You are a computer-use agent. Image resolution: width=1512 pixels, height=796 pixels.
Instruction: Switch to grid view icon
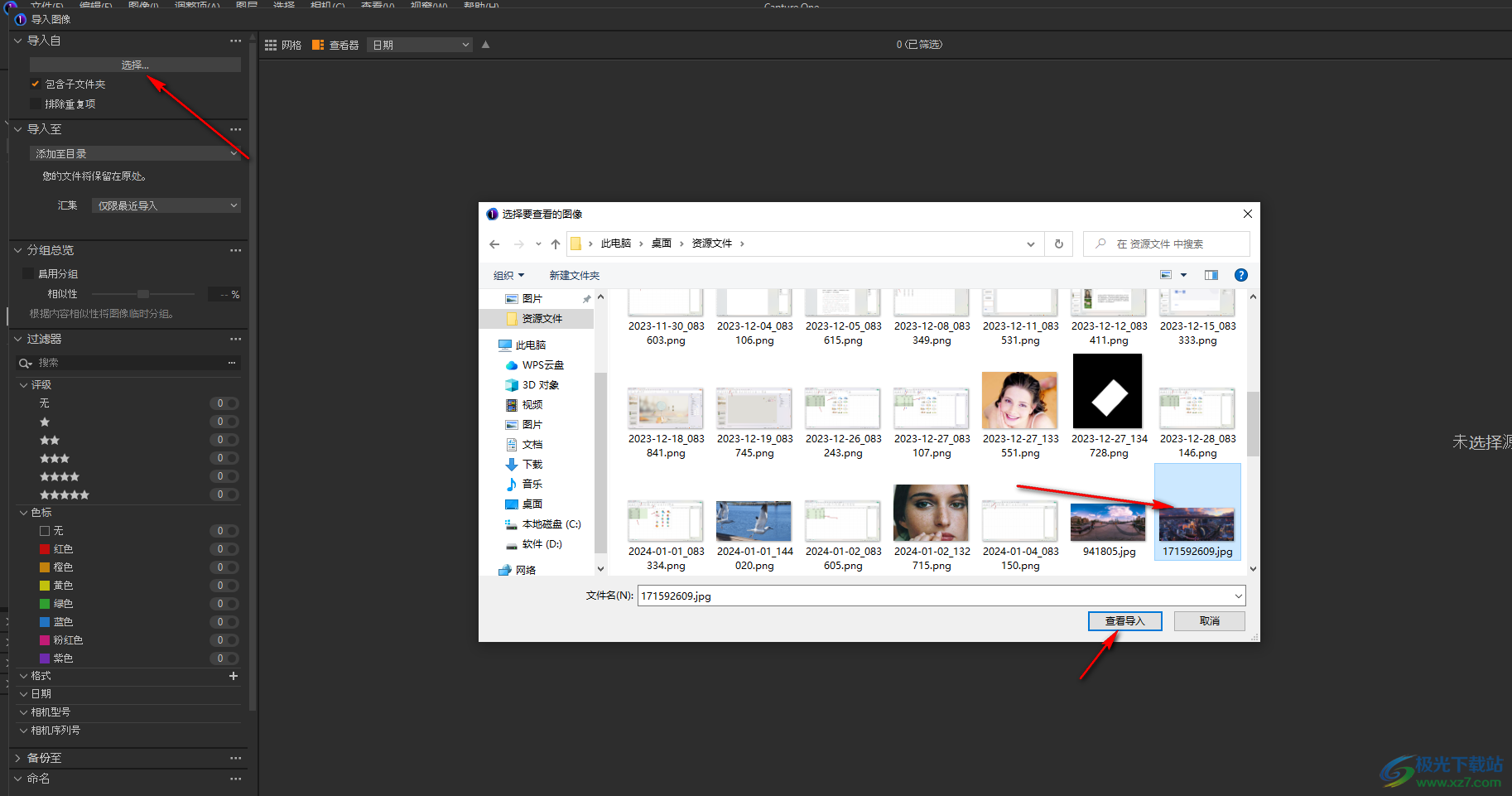[271, 46]
